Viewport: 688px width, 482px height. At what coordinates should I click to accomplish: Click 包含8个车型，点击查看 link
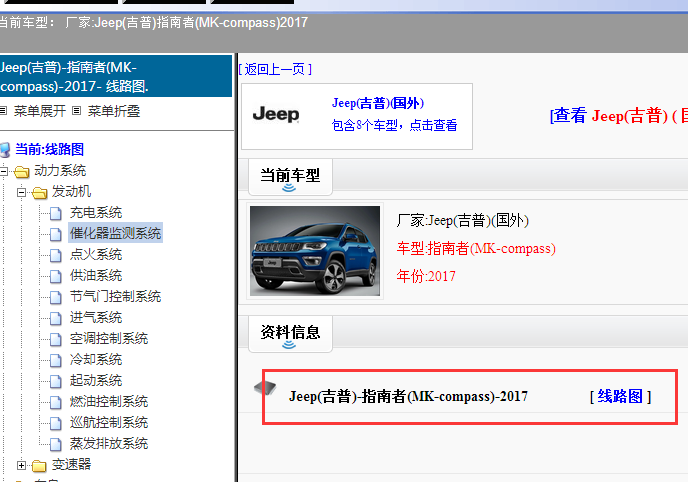[x=394, y=125]
